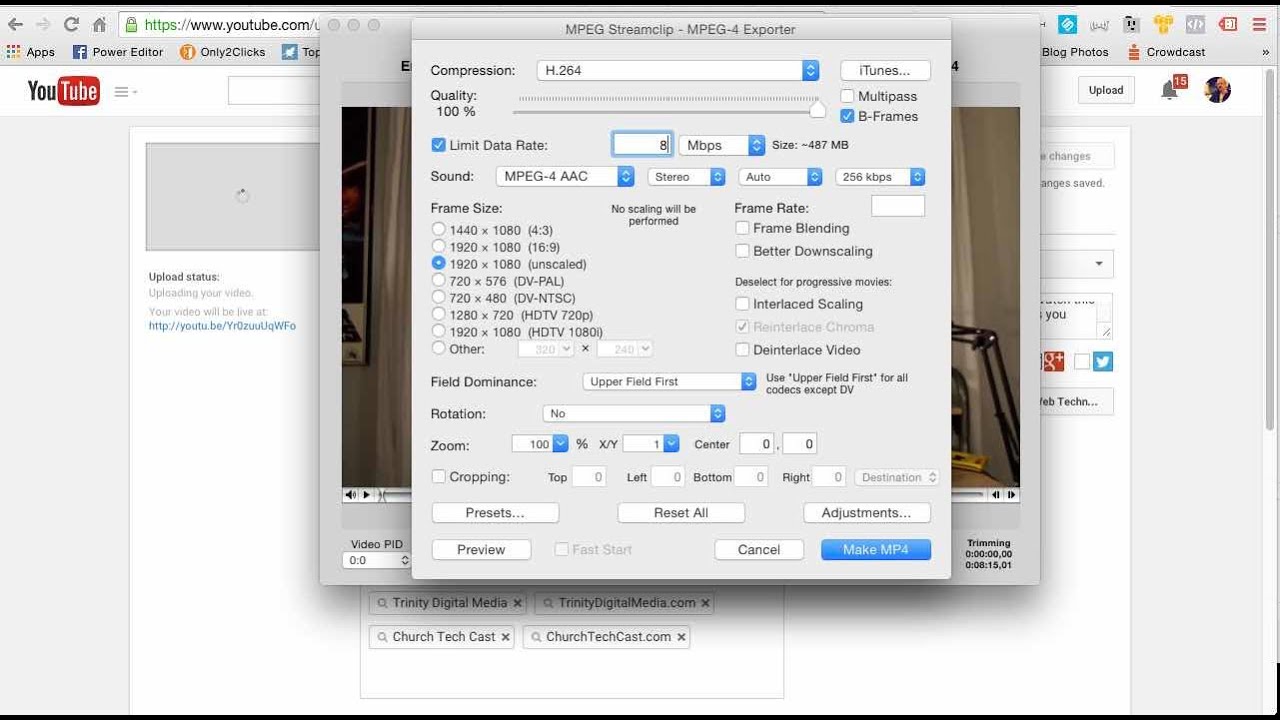Screen dimensions: 1280x720
Task: Click the Reset All button
Action: click(681, 513)
